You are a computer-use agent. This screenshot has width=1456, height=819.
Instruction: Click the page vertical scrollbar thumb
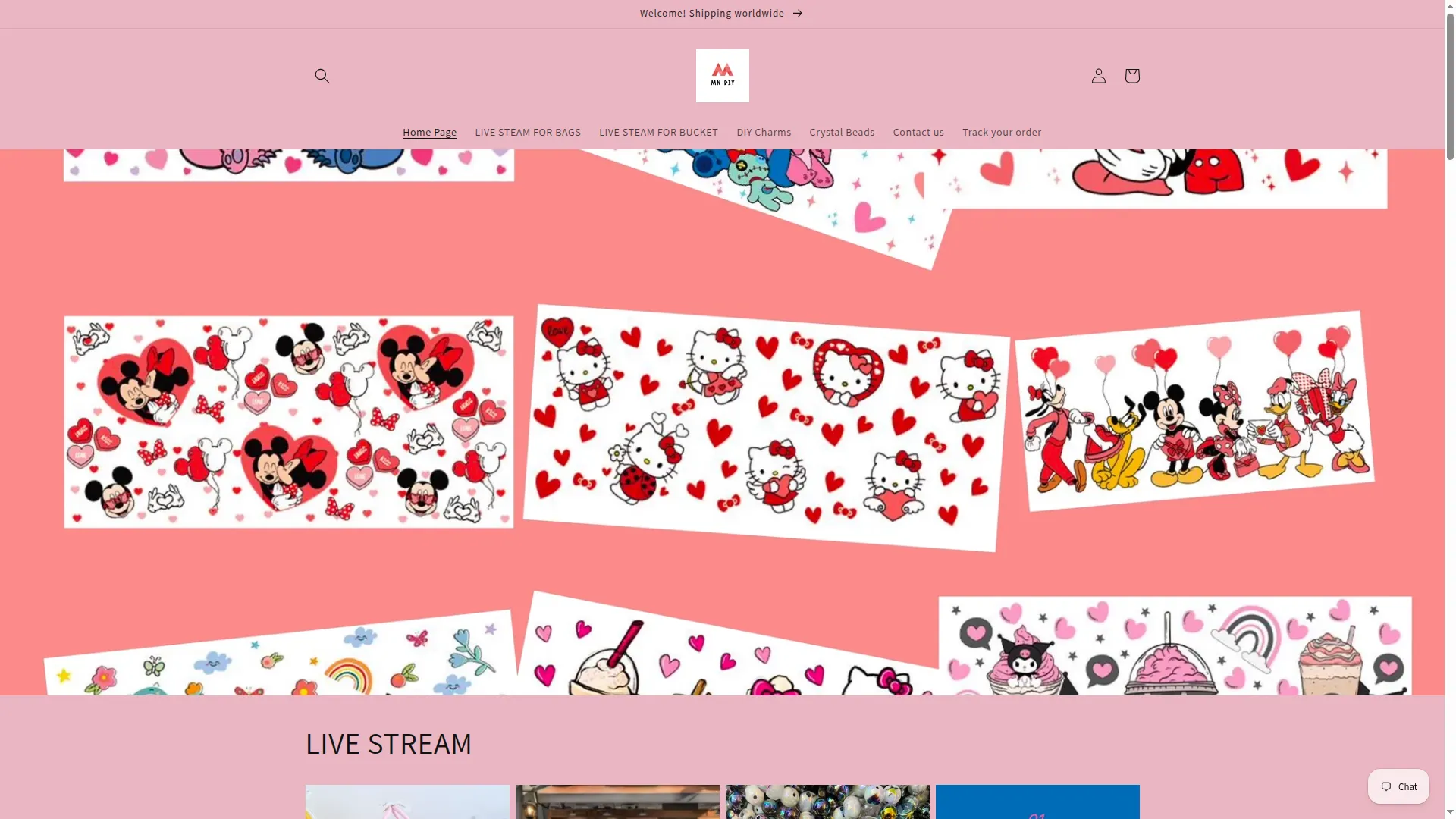pyautogui.click(x=1450, y=85)
